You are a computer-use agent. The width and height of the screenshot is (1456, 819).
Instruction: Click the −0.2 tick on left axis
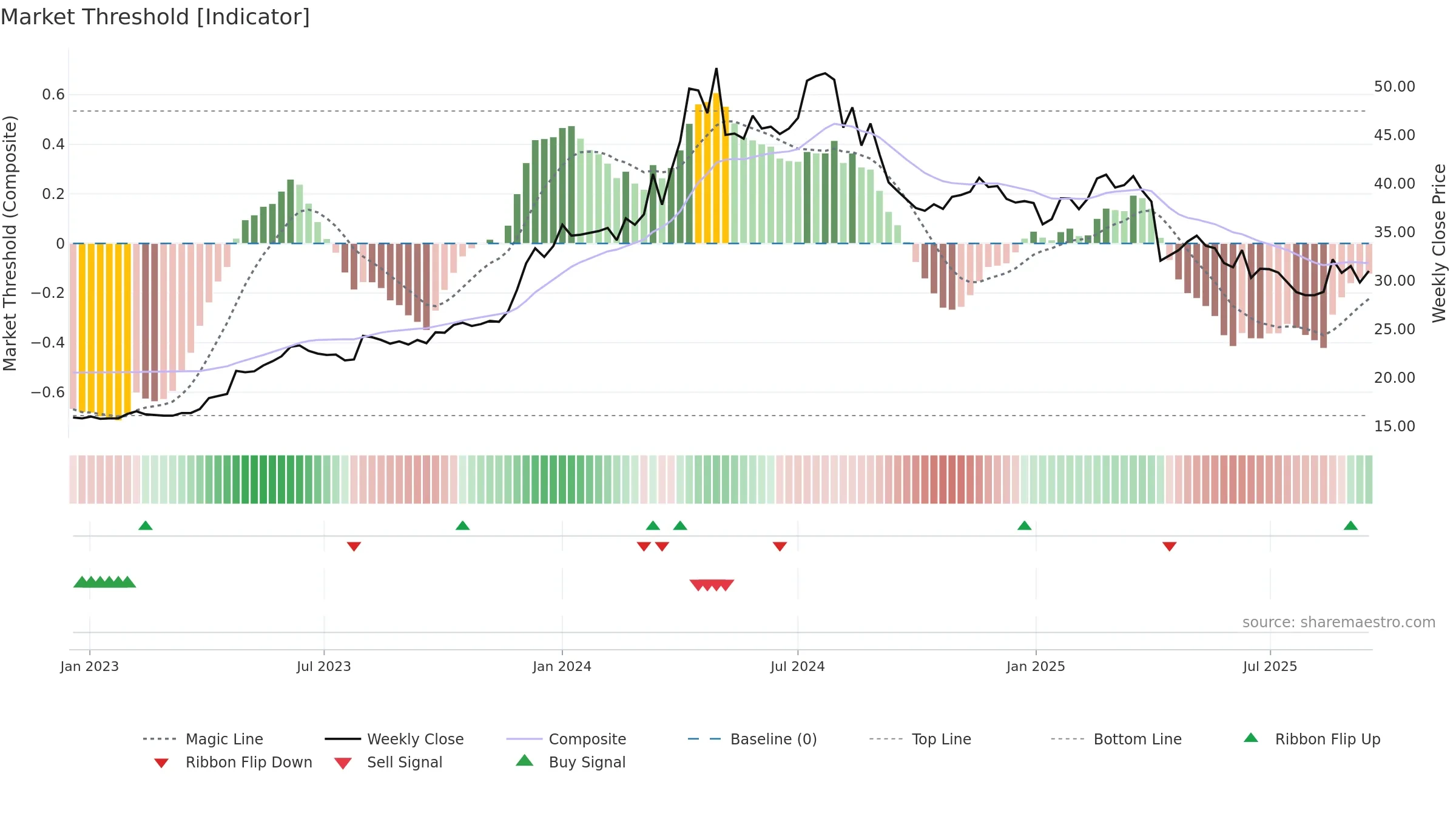pyautogui.click(x=48, y=293)
